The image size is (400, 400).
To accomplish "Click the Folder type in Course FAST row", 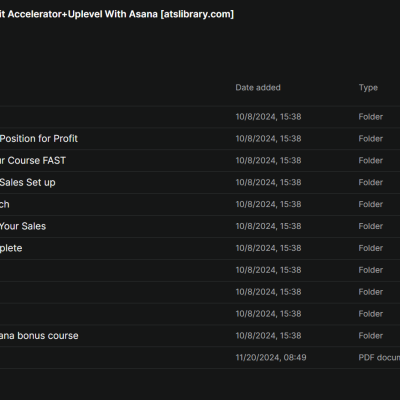I will [370, 161].
